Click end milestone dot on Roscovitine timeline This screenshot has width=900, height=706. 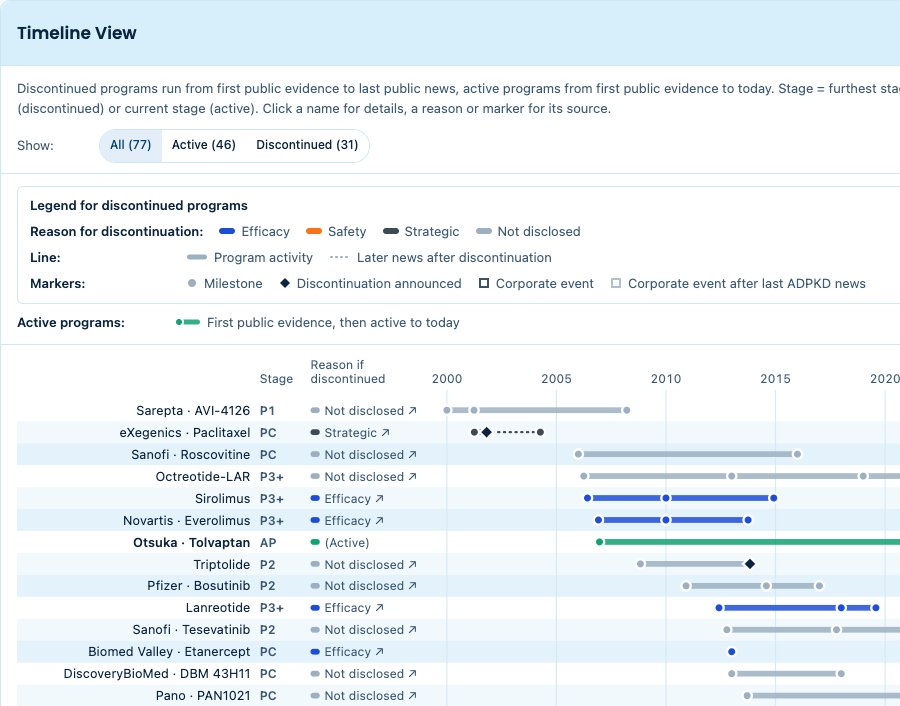click(797, 454)
